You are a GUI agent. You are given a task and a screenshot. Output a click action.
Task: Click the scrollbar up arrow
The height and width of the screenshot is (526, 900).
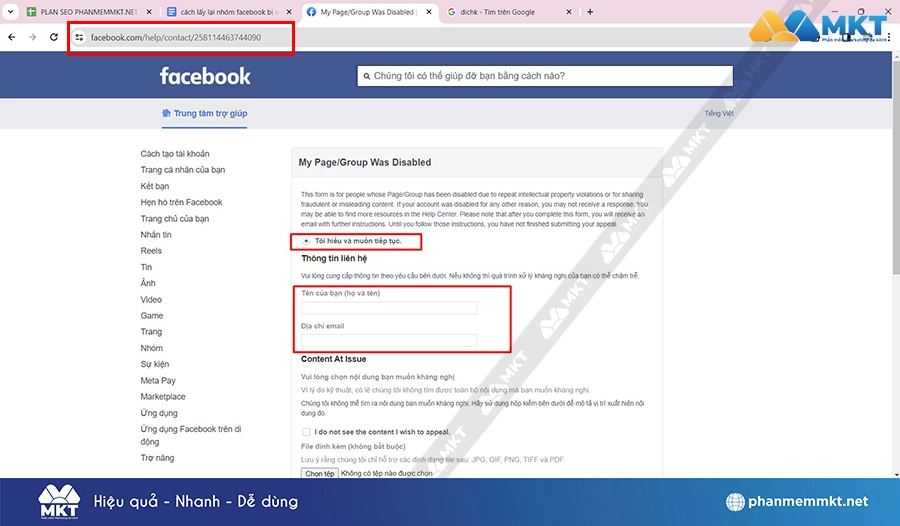(x=896, y=56)
